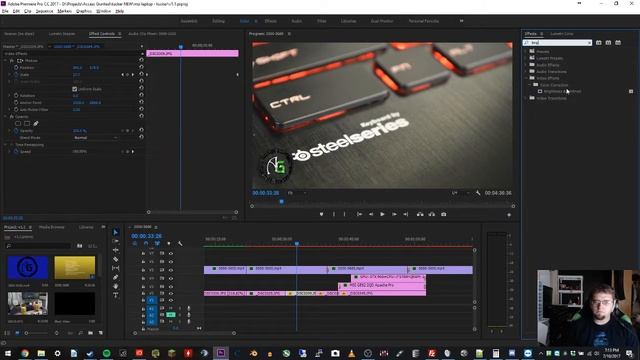
Task: Select the Slip tool
Action: [116, 268]
